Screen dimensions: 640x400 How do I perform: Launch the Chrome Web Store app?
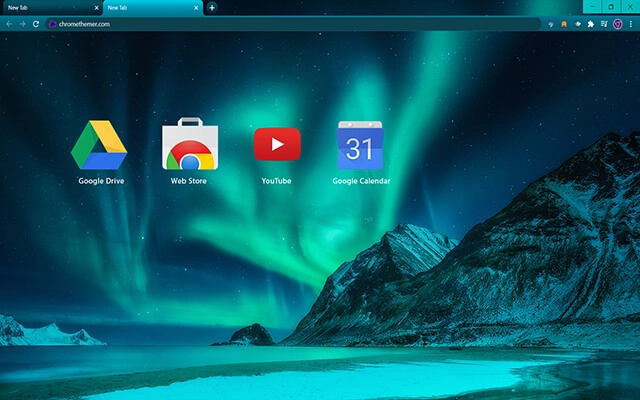pos(190,144)
